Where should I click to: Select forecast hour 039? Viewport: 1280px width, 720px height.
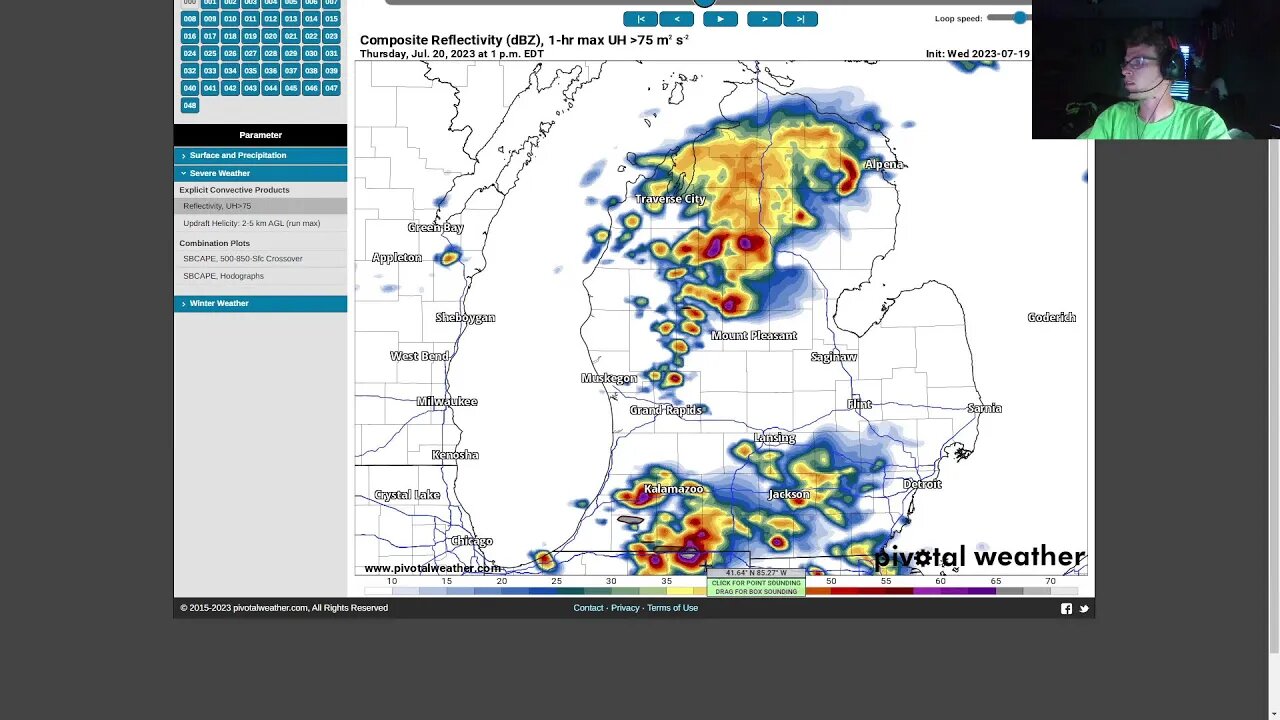pos(331,71)
